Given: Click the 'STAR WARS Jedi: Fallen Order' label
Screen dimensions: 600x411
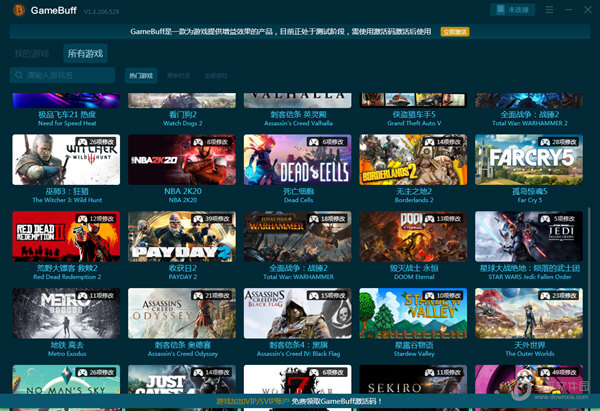Looking at the screenshot, I should (530, 277).
